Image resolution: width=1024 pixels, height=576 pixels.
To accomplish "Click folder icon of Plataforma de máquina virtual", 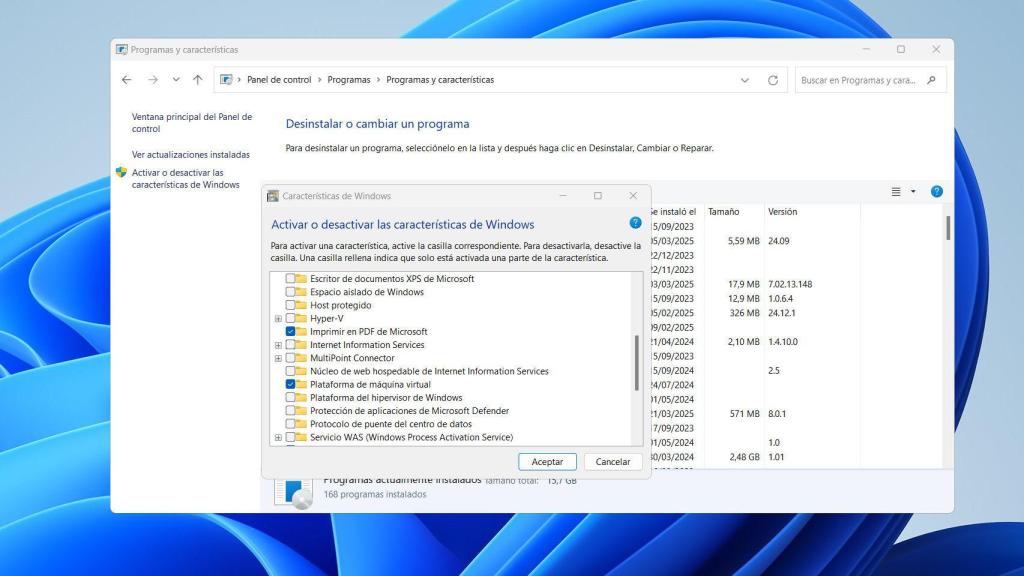I will [x=301, y=384].
